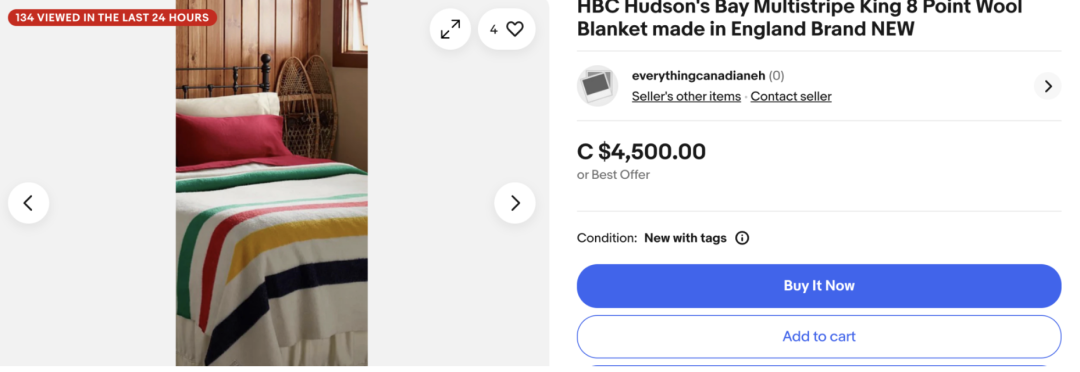Click the partially visible button below Add to cart
Image resolution: width=1080 pixels, height=372 pixels.
tap(819, 366)
